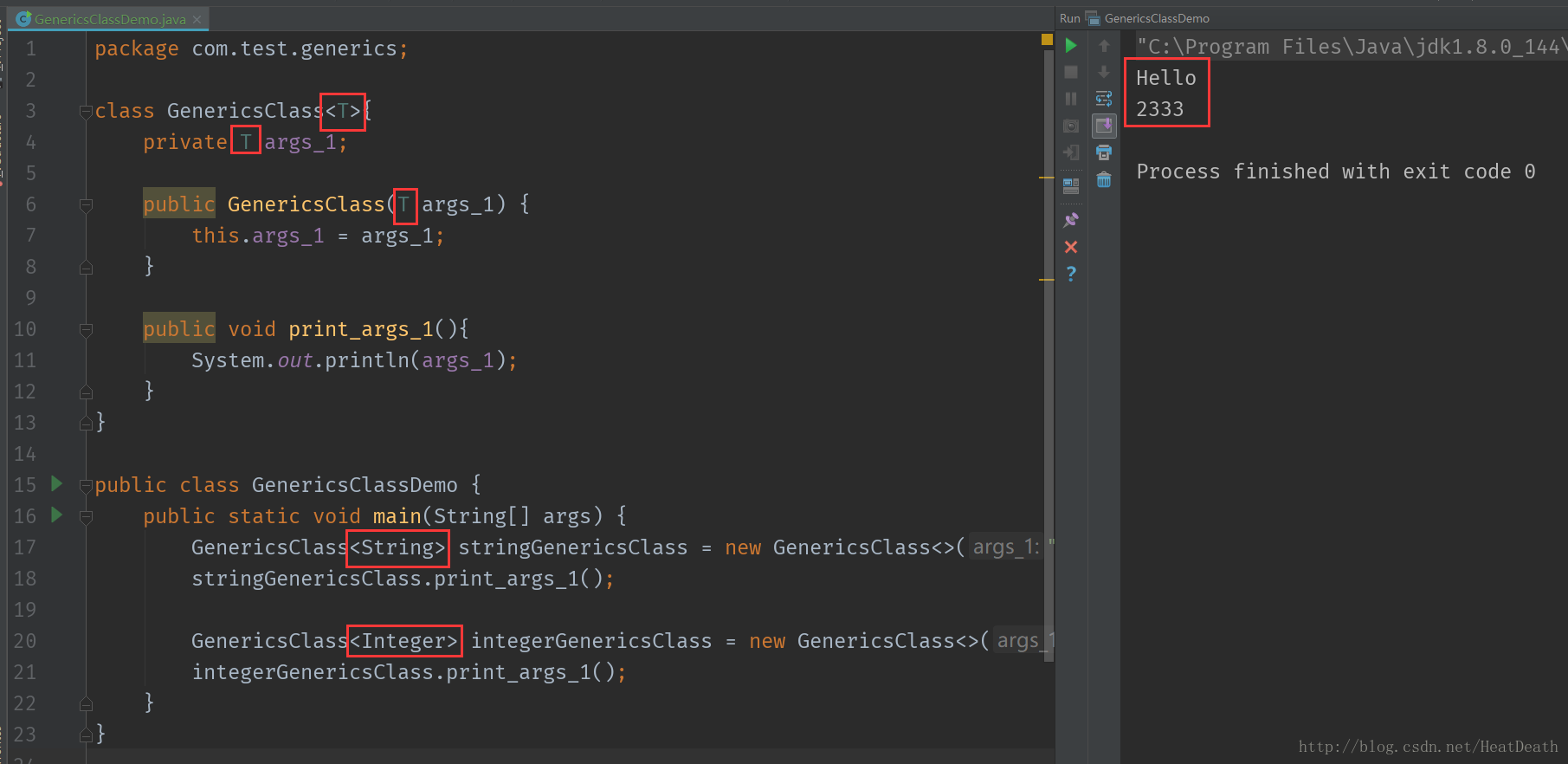1568x764 pixels.
Task: Click the jdk1.8.0_144 command line in the console
Action: coord(1351,47)
